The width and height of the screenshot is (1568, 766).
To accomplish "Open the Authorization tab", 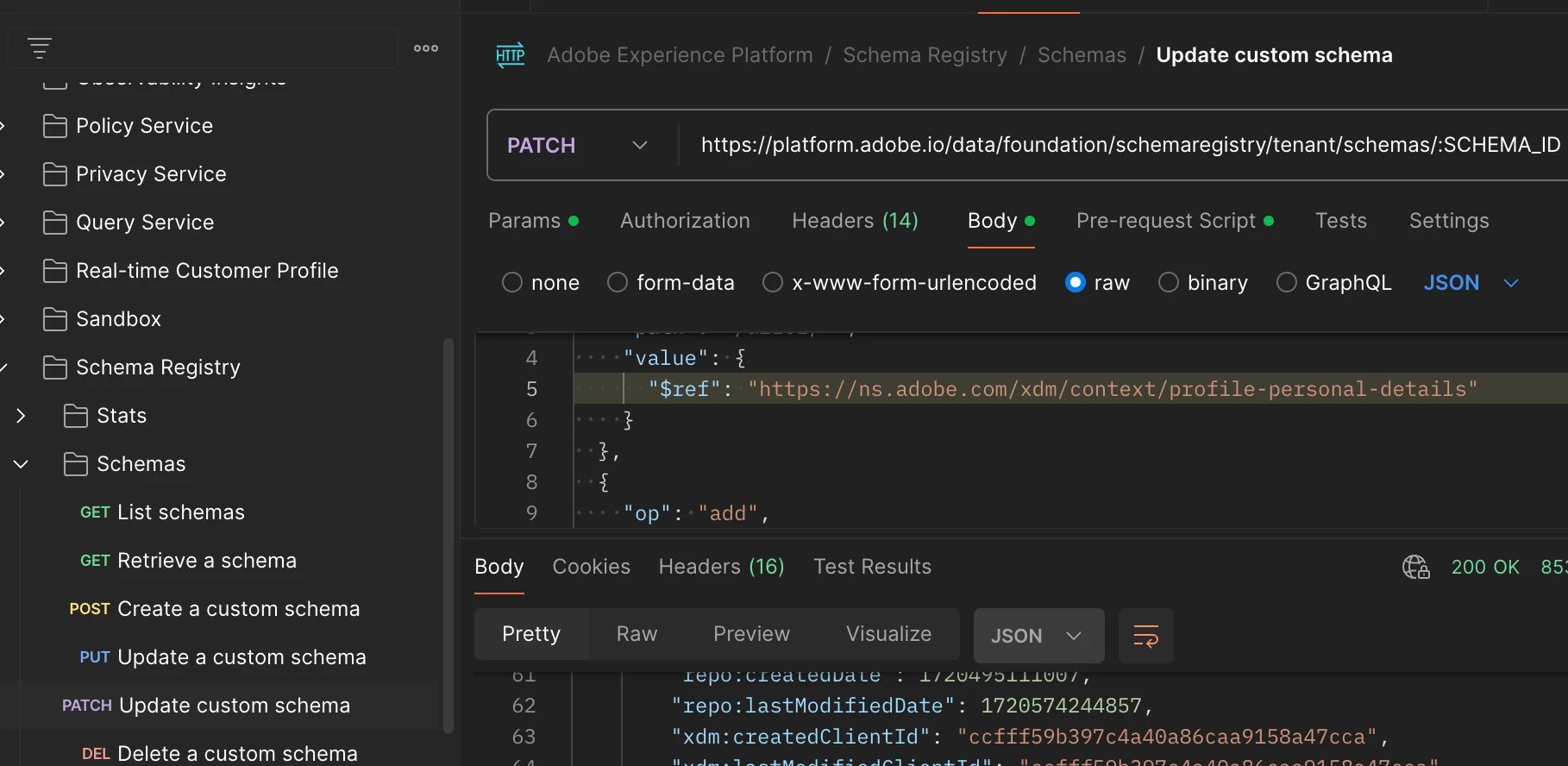I will [x=685, y=221].
